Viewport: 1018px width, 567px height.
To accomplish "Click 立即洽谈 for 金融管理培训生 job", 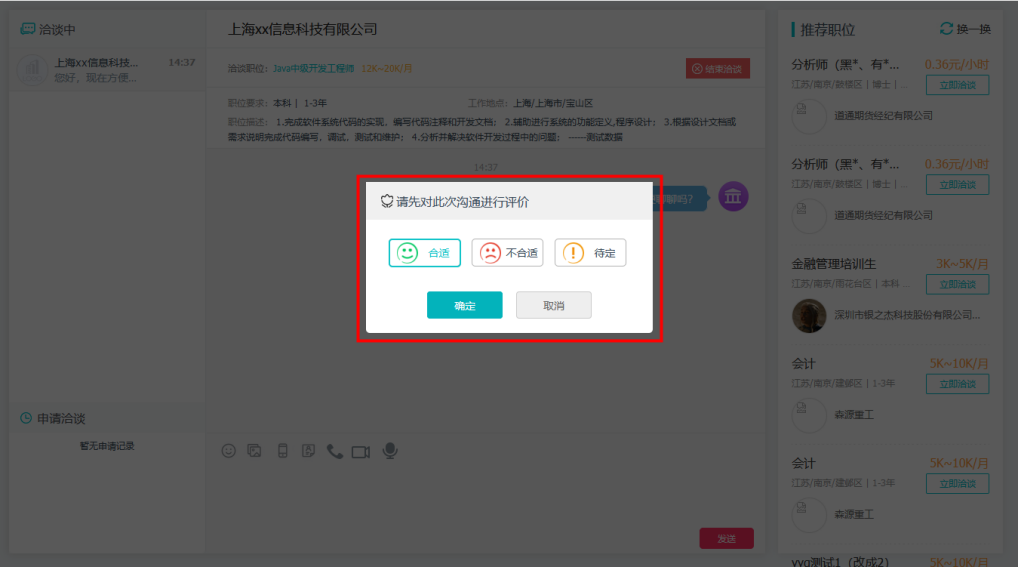I will (x=957, y=284).
